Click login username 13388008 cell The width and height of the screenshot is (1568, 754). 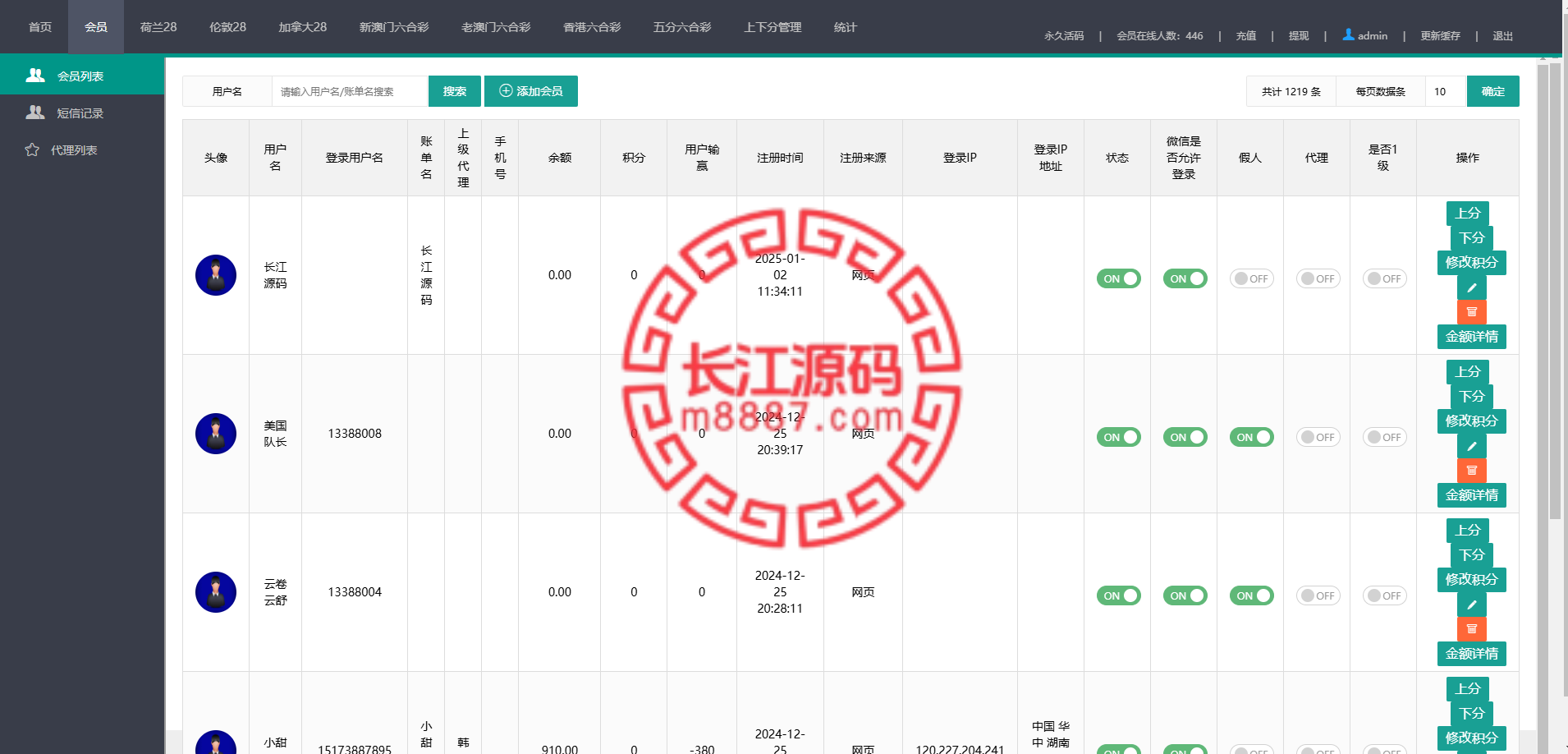355,434
